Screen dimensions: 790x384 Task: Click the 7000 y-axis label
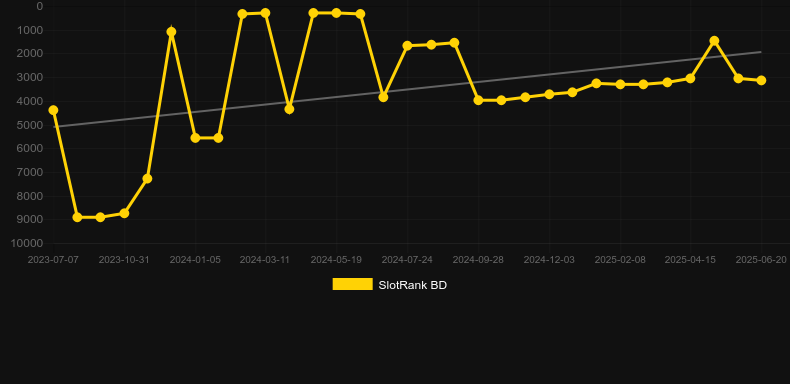point(31,172)
